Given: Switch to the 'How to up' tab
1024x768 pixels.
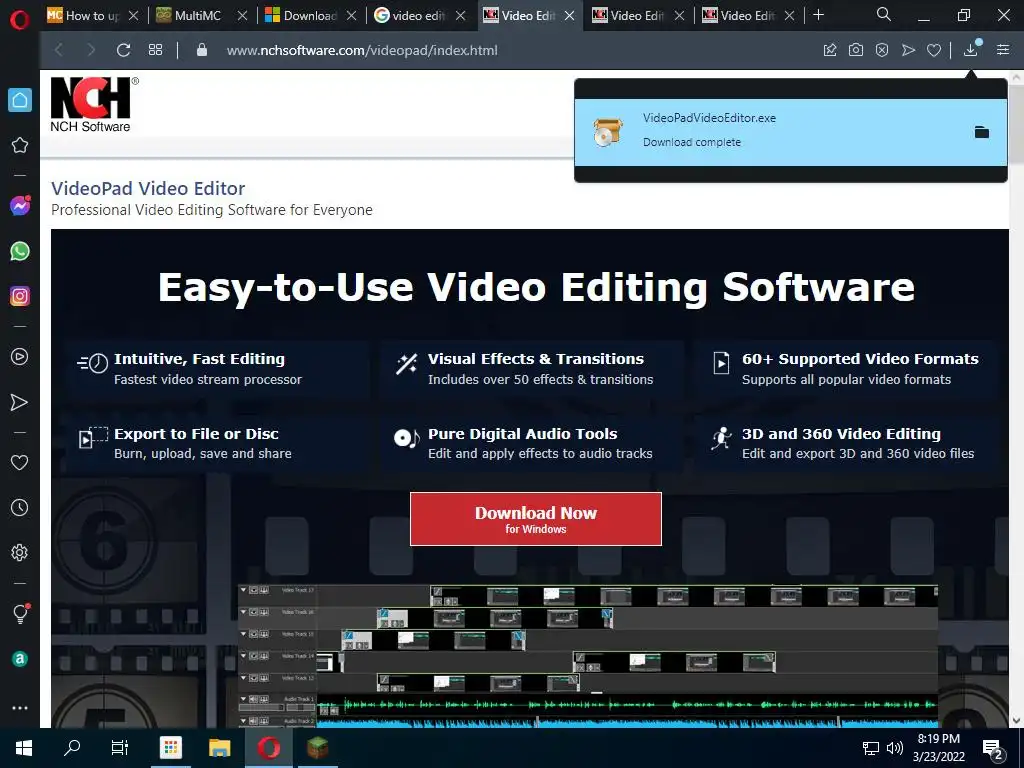Looking at the screenshot, I should pos(93,15).
